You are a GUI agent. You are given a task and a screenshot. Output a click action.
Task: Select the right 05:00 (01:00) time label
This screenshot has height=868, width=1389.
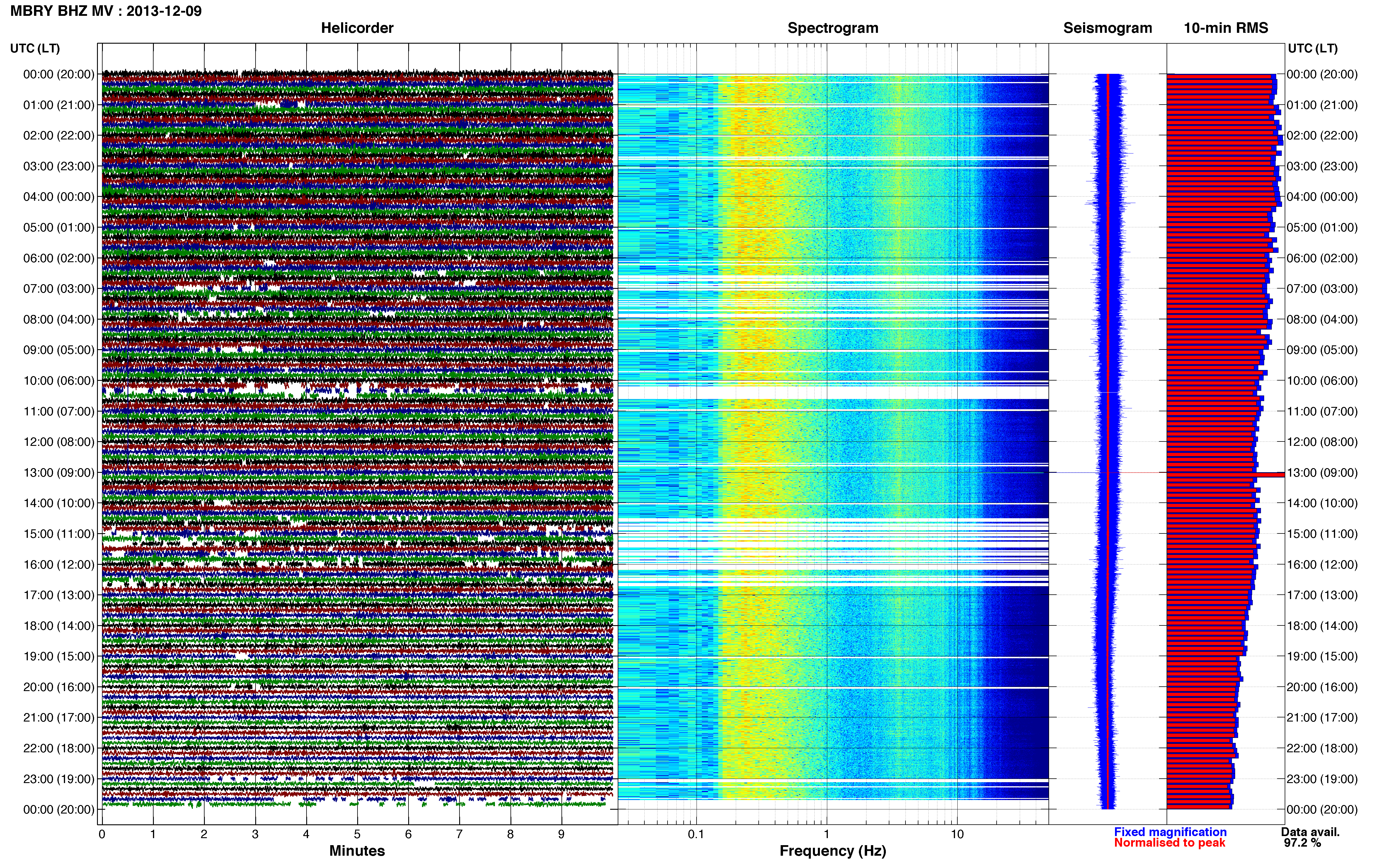point(1322,227)
